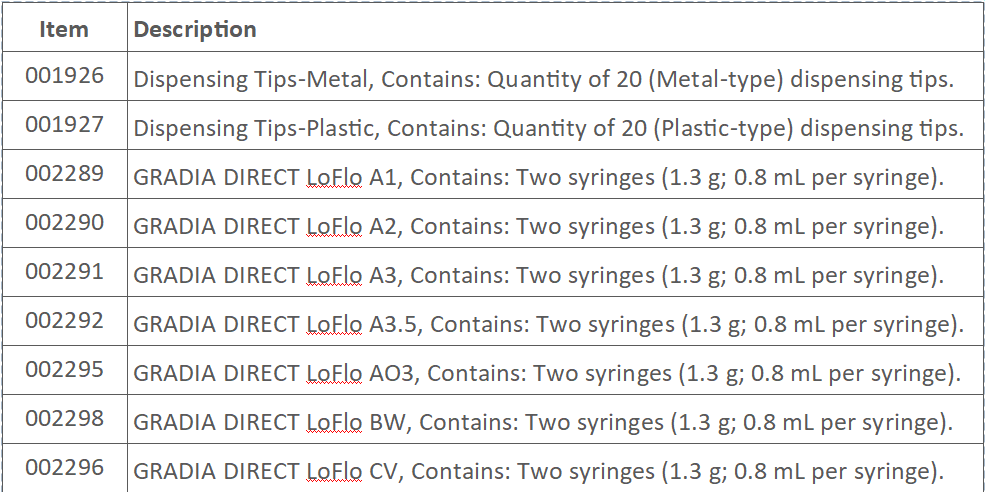Click the 'Item' column header
The width and height of the screenshot is (986, 492).
pyautogui.click(x=64, y=30)
